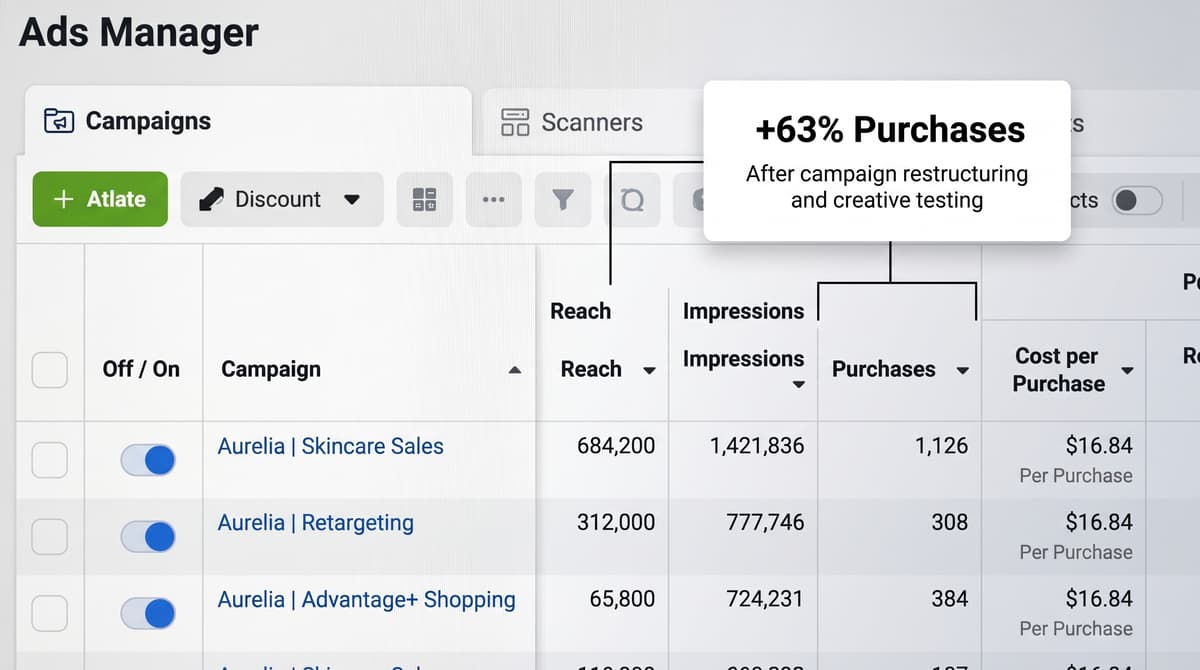Select $16.84 cost in Retargeting row

[x=1099, y=522]
